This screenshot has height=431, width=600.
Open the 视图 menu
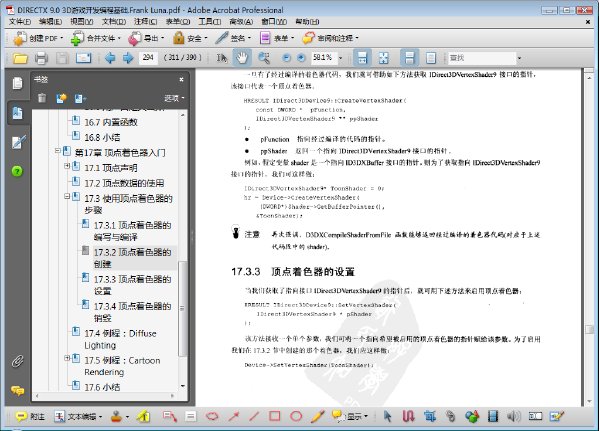pyautogui.click(x=82, y=22)
